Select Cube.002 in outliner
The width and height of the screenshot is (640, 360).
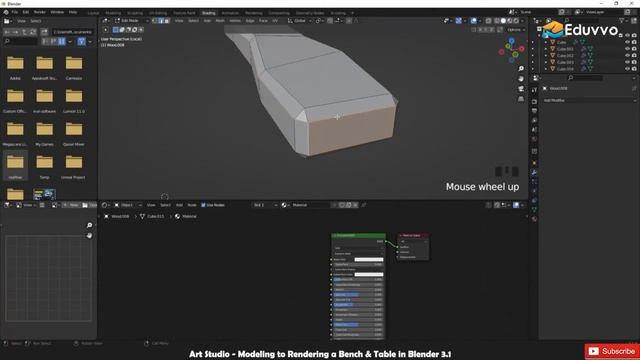[x=565, y=56]
